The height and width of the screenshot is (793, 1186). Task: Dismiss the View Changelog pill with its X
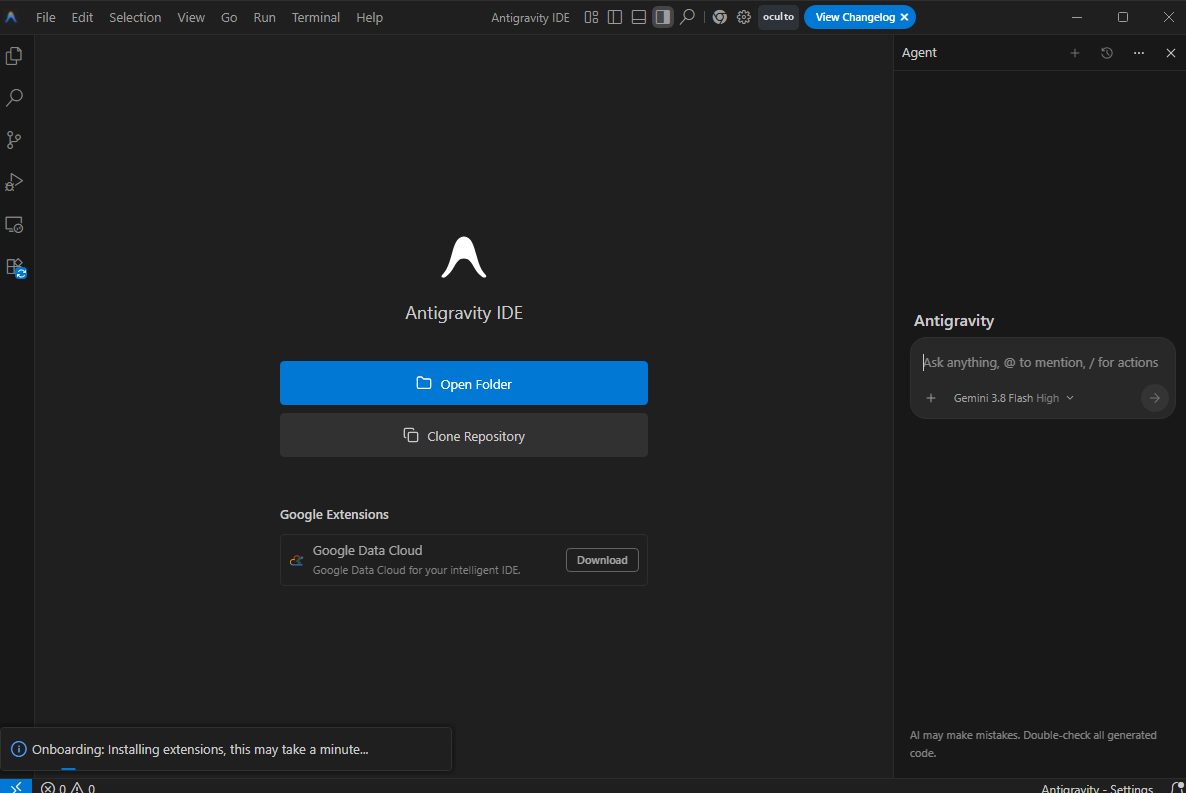[x=905, y=17]
